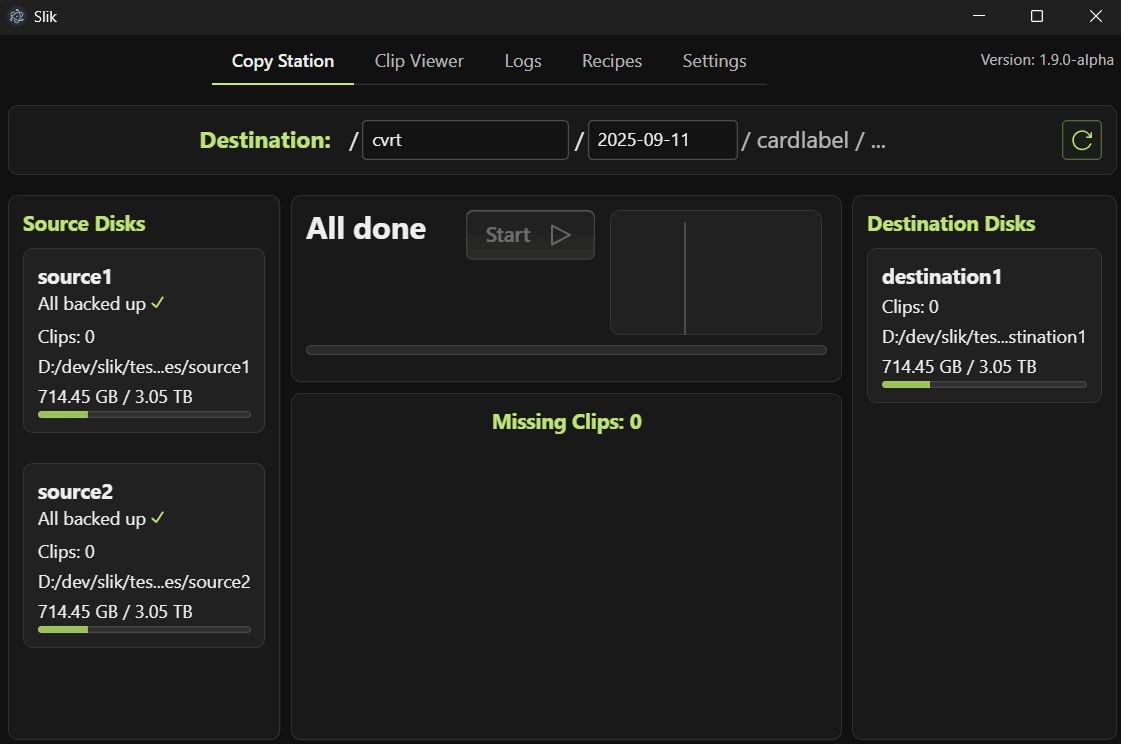Minimize the Slik window
This screenshot has height=744, width=1121.
coord(979,16)
